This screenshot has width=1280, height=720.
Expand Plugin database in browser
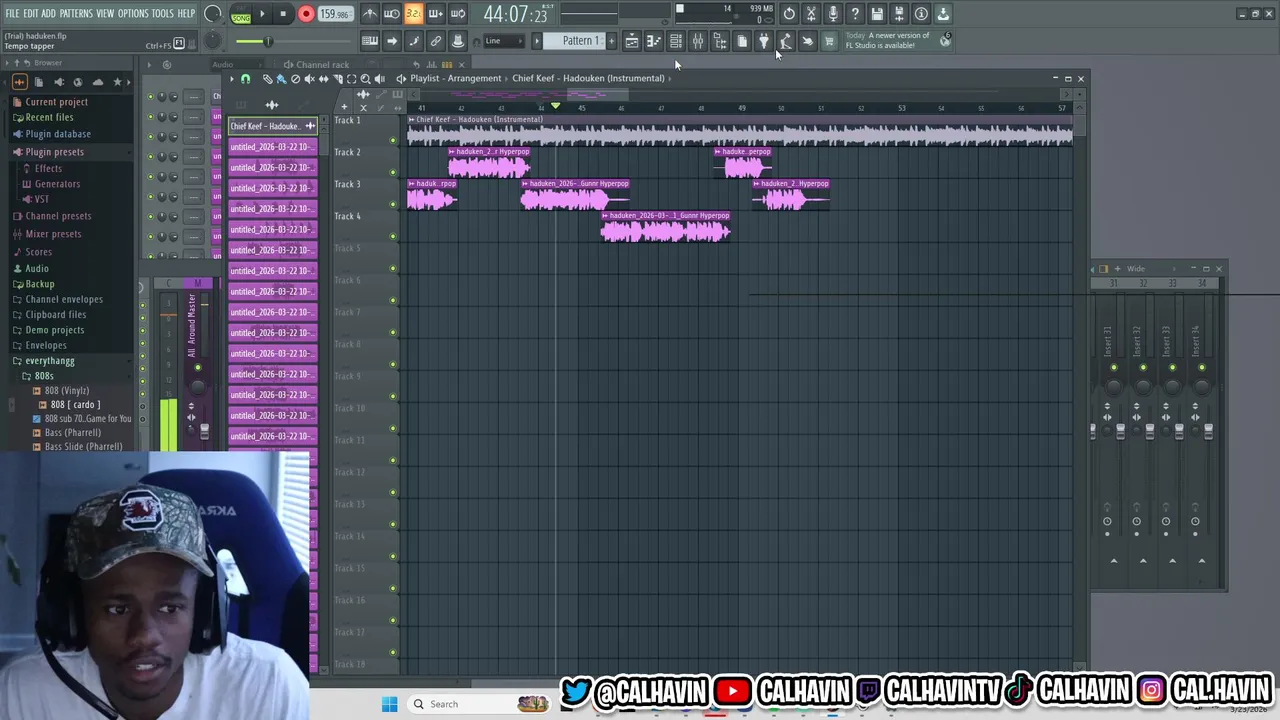pyautogui.click(x=58, y=134)
